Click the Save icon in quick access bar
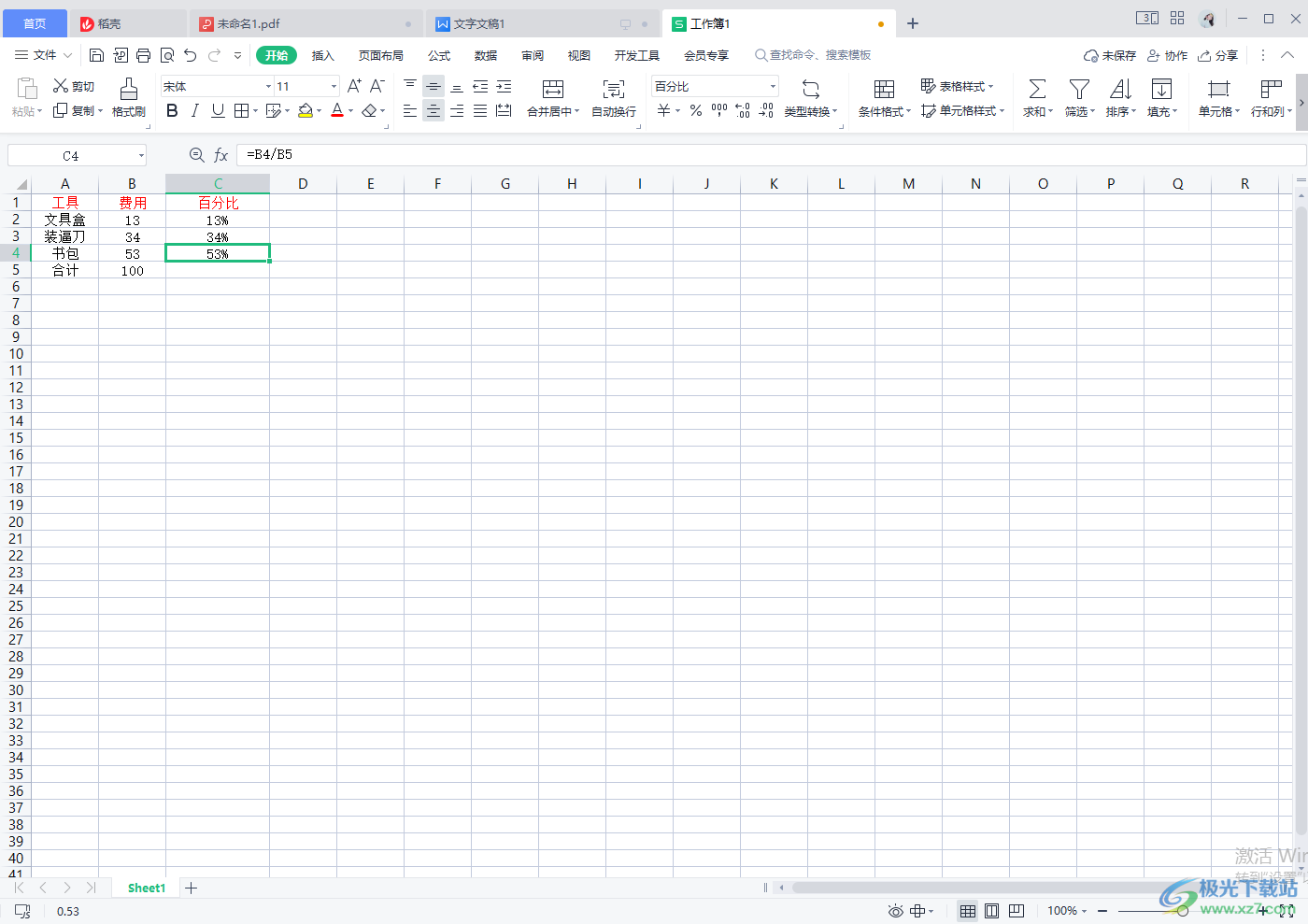Screen dimensions: 1308x924 click(x=96, y=56)
